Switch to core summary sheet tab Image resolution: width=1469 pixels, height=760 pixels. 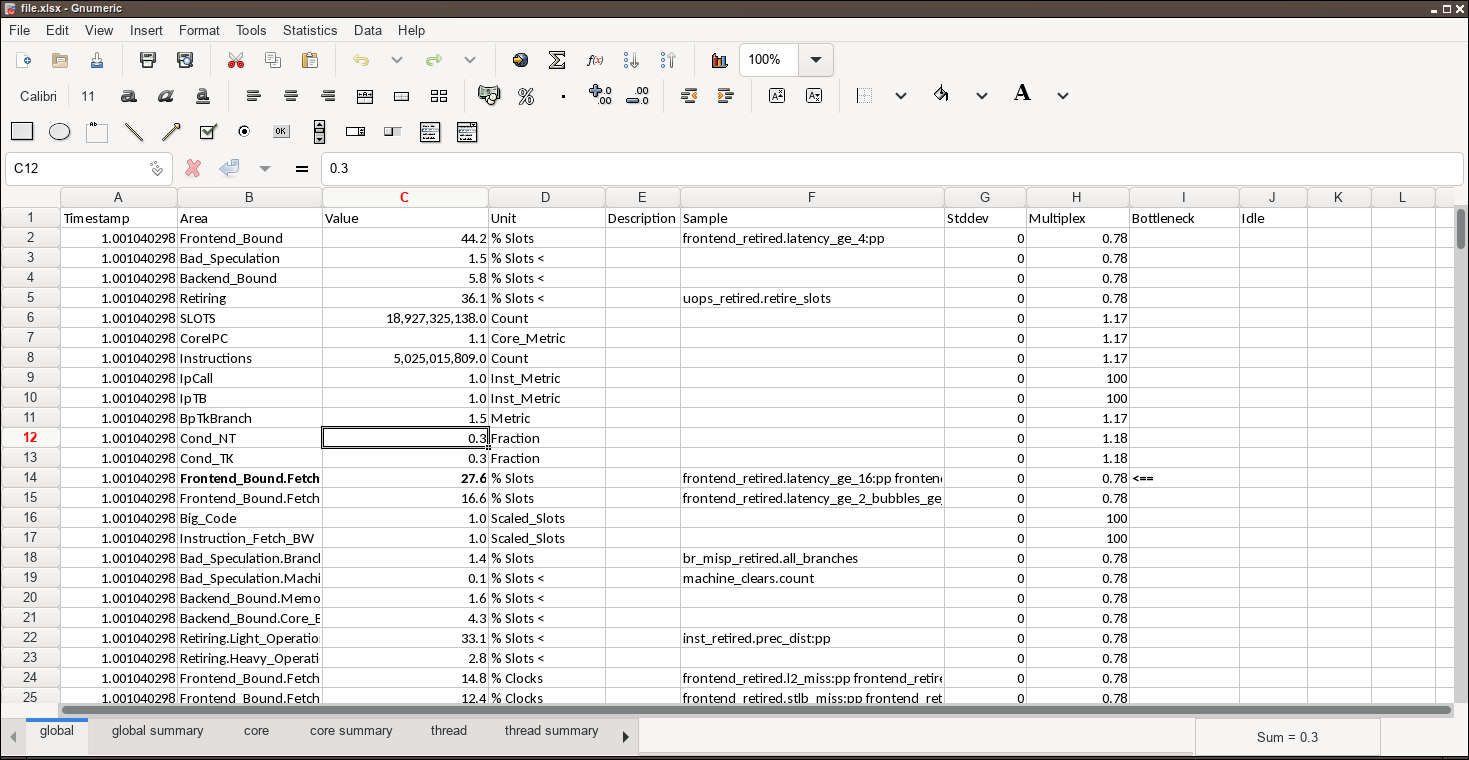pyautogui.click(x=351, y=731)
